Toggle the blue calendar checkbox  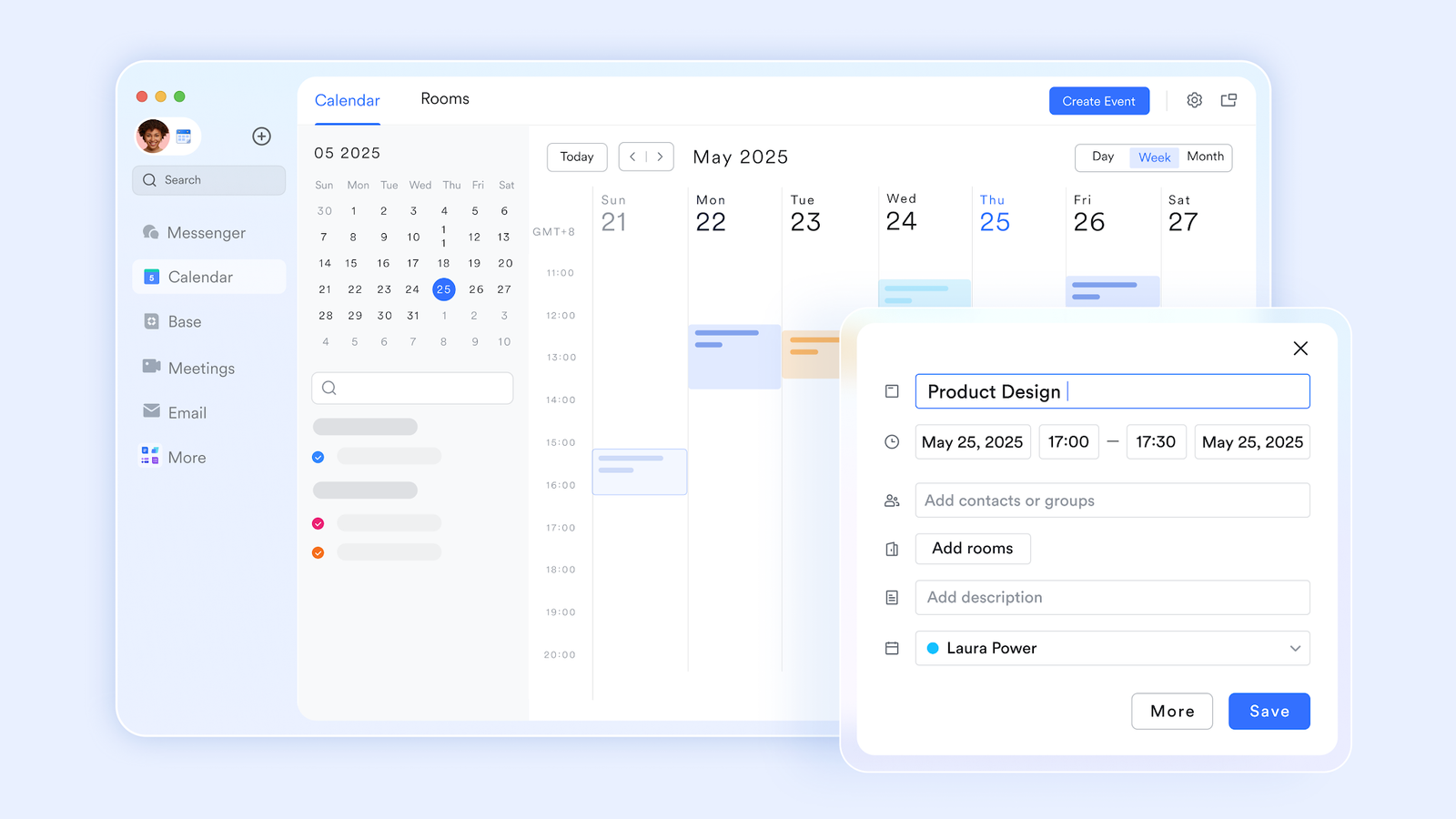click(318, 457)
